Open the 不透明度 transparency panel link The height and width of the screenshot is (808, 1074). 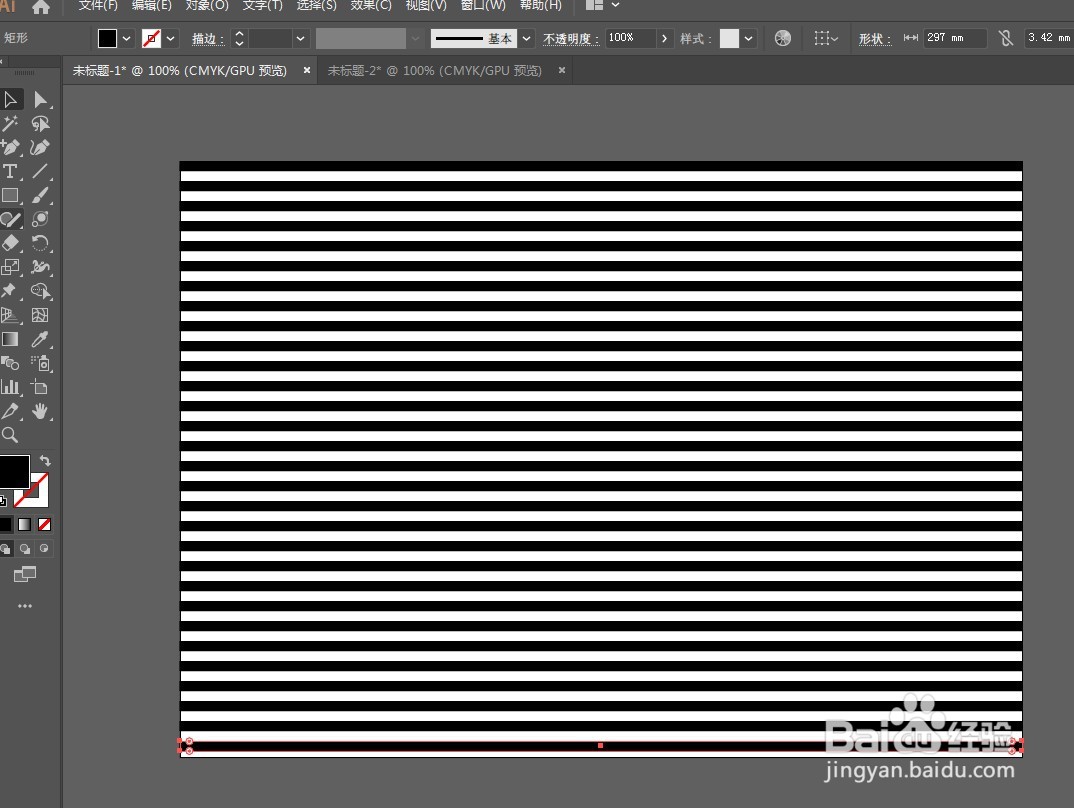pos(571,39)
